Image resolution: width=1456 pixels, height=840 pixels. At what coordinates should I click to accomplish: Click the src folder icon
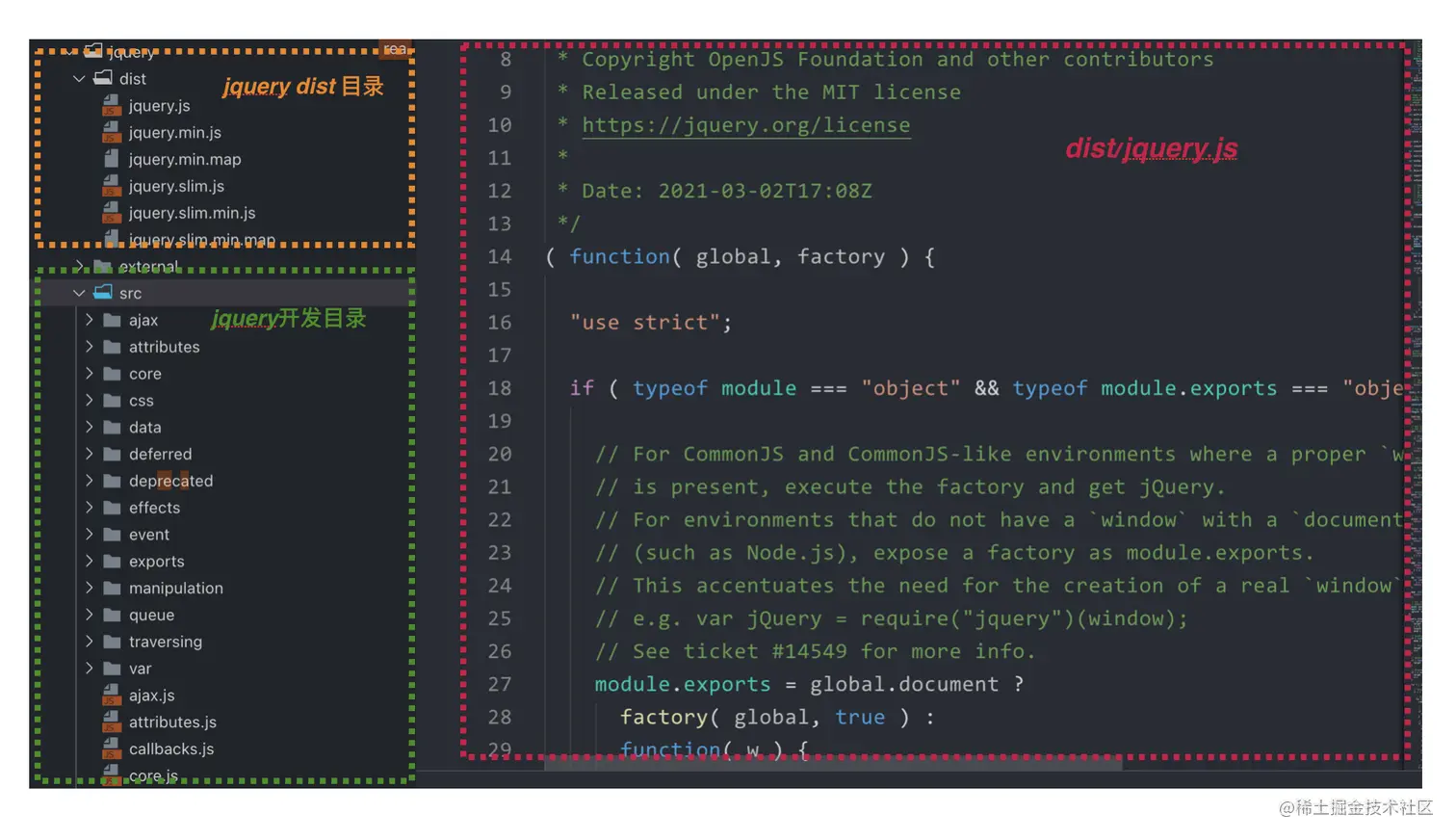pos(103,292)
